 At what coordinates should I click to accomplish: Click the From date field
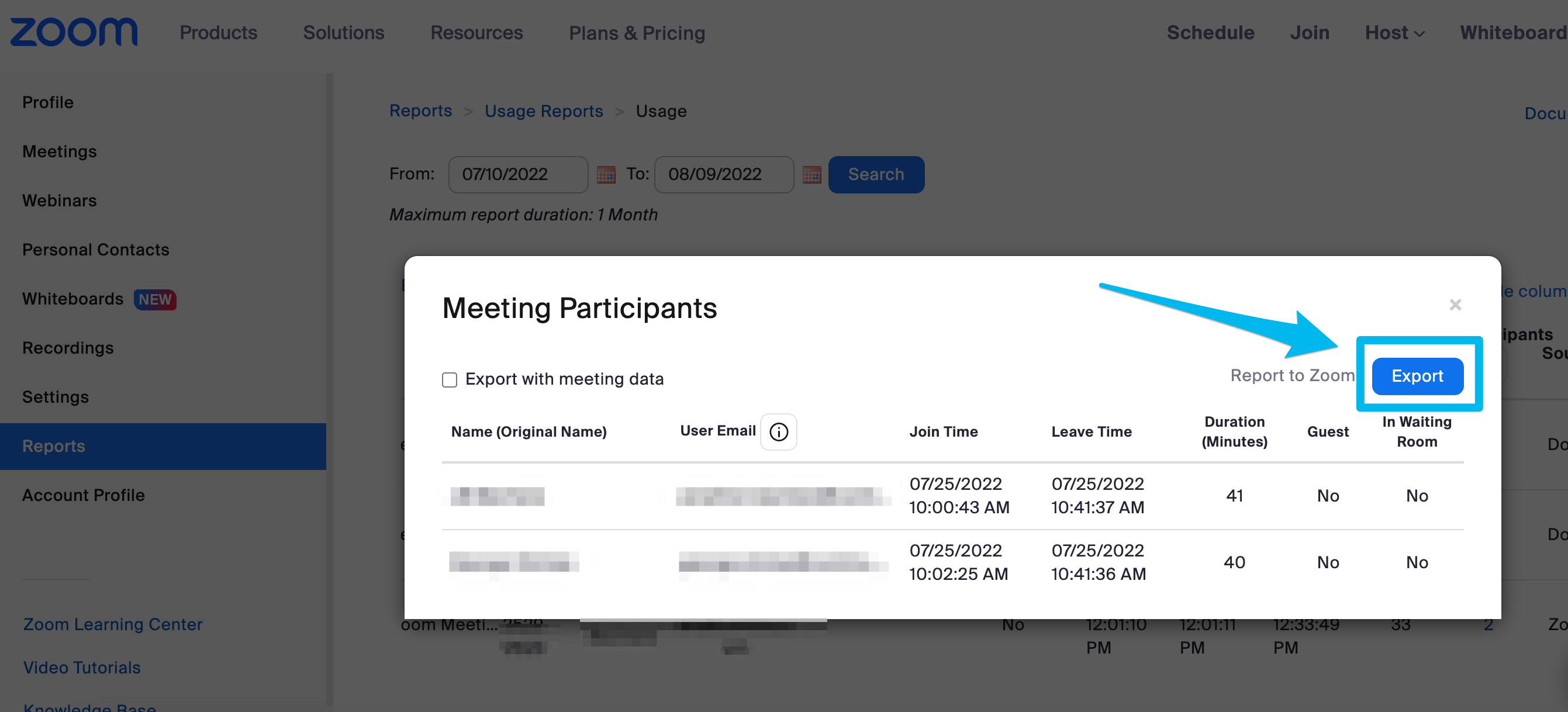[518, 175]
